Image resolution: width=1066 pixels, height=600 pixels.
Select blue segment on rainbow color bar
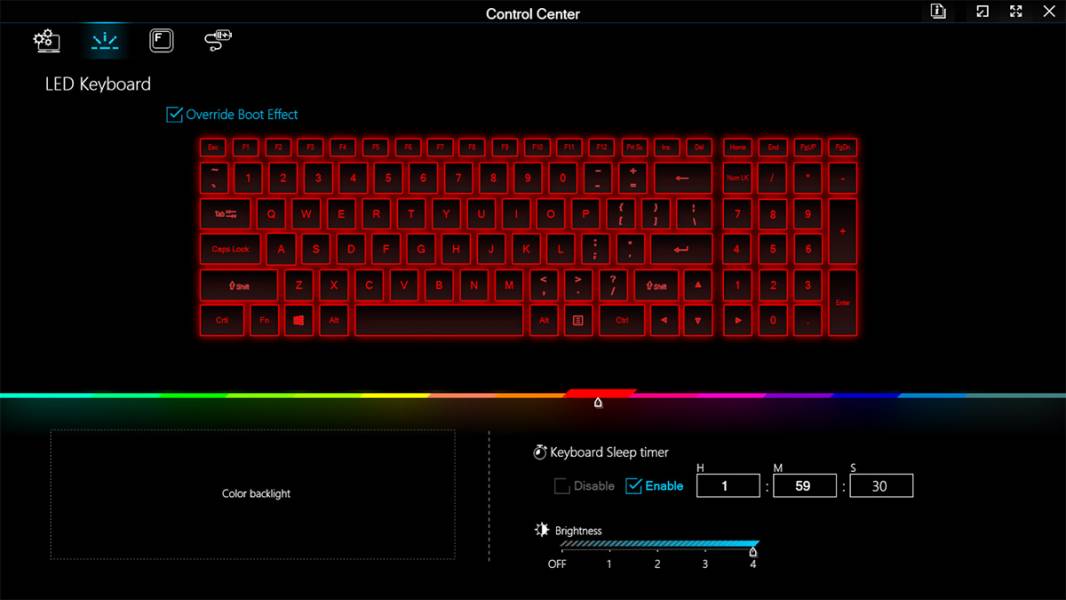[x=865, y=395]
